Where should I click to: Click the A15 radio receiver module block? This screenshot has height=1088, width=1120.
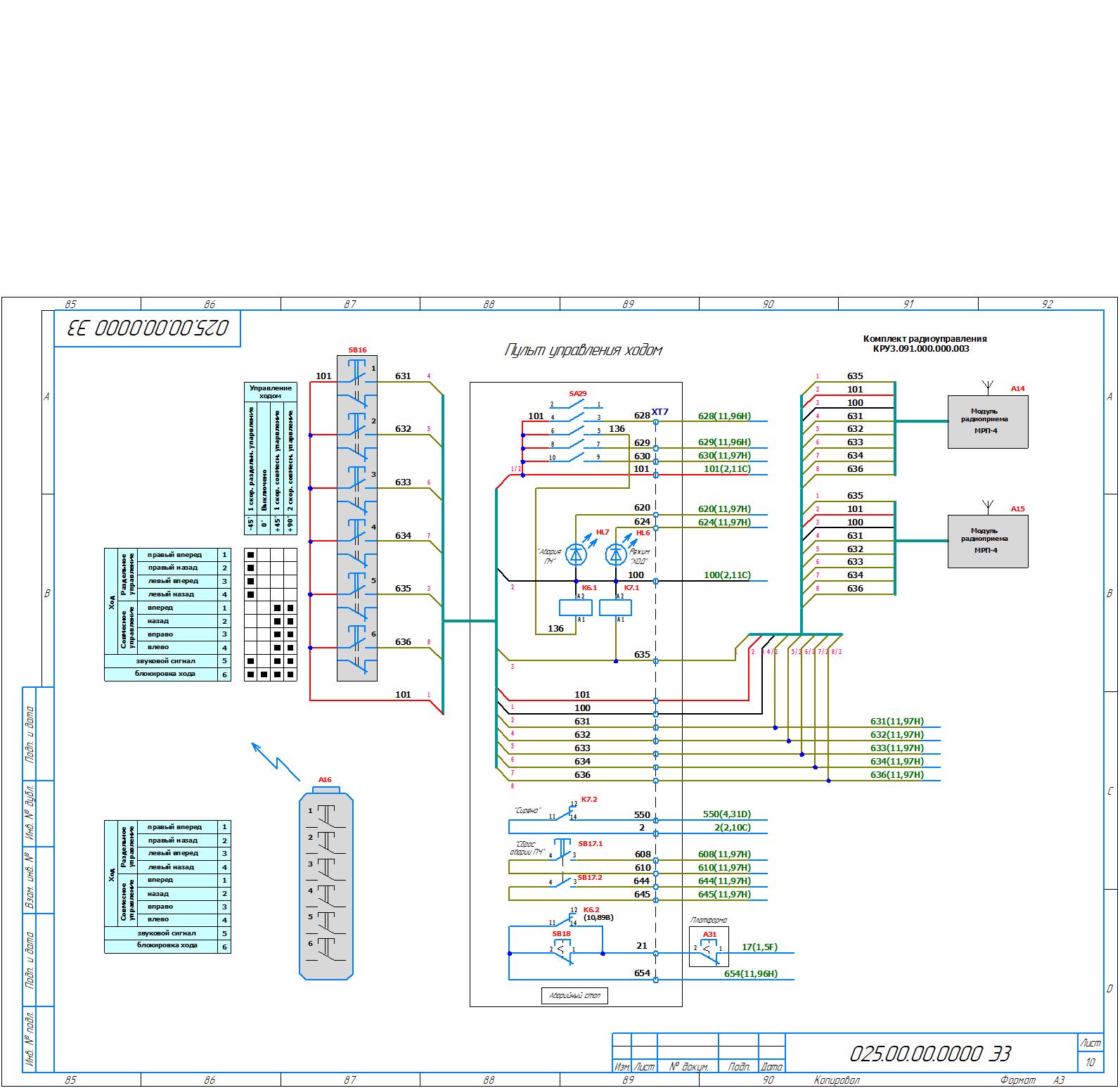coord(987,541)
